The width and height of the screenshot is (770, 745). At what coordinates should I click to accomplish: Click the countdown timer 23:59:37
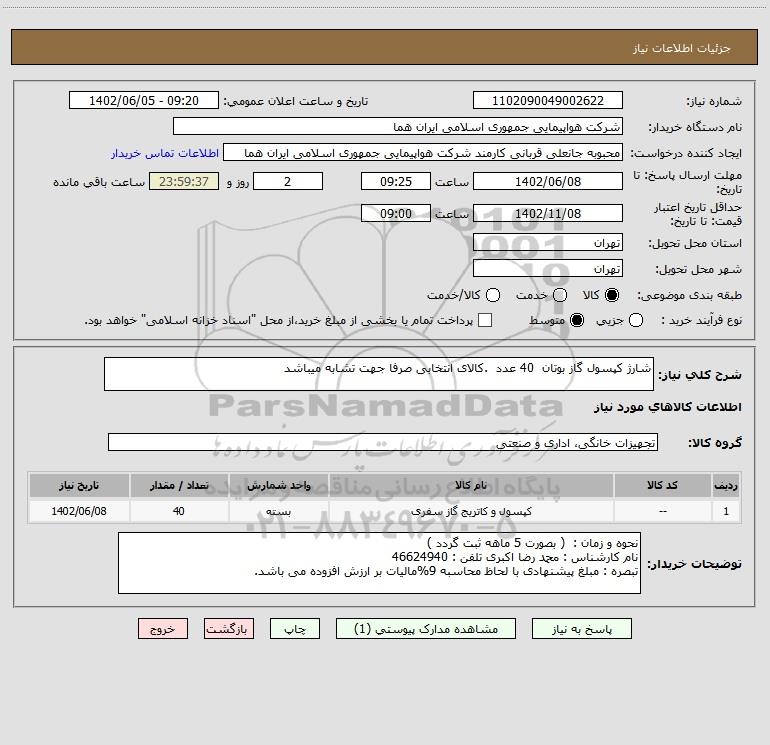point(184,181)
